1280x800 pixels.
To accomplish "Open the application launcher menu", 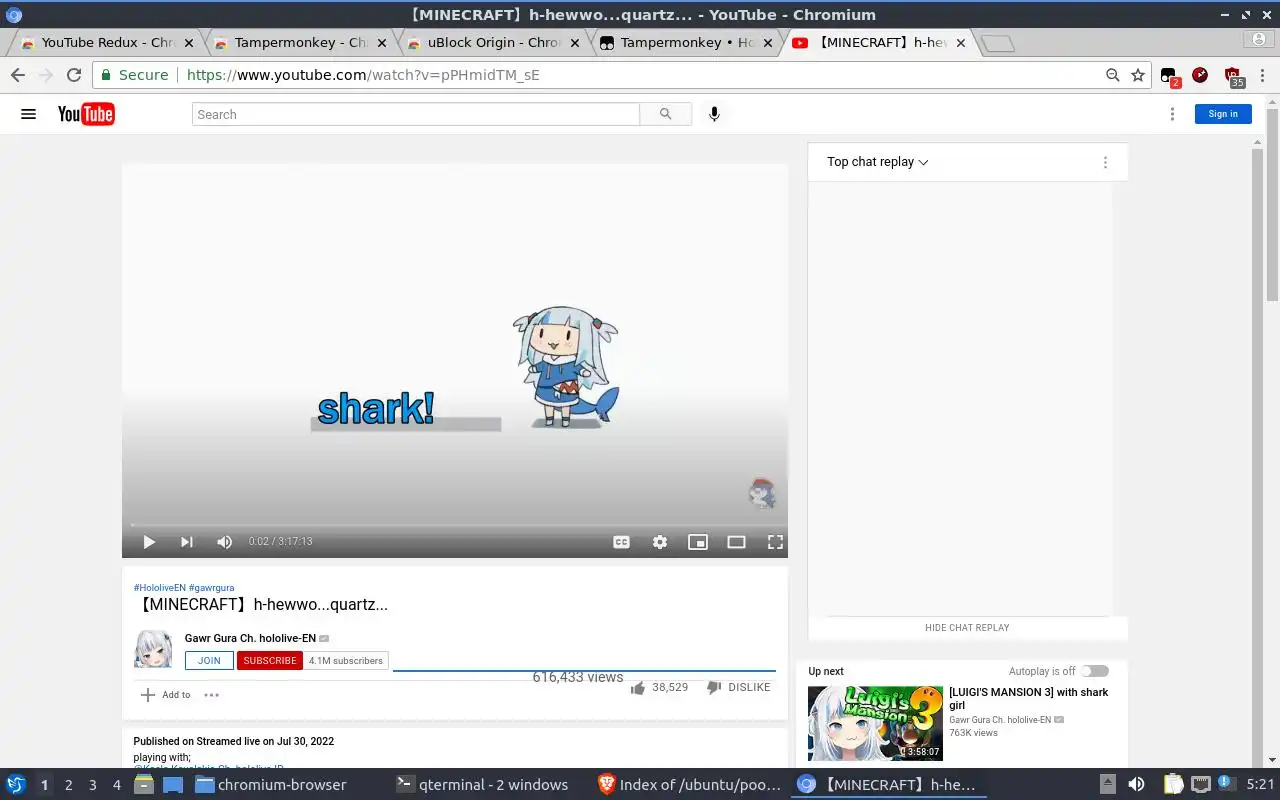I will coord(15,785).
